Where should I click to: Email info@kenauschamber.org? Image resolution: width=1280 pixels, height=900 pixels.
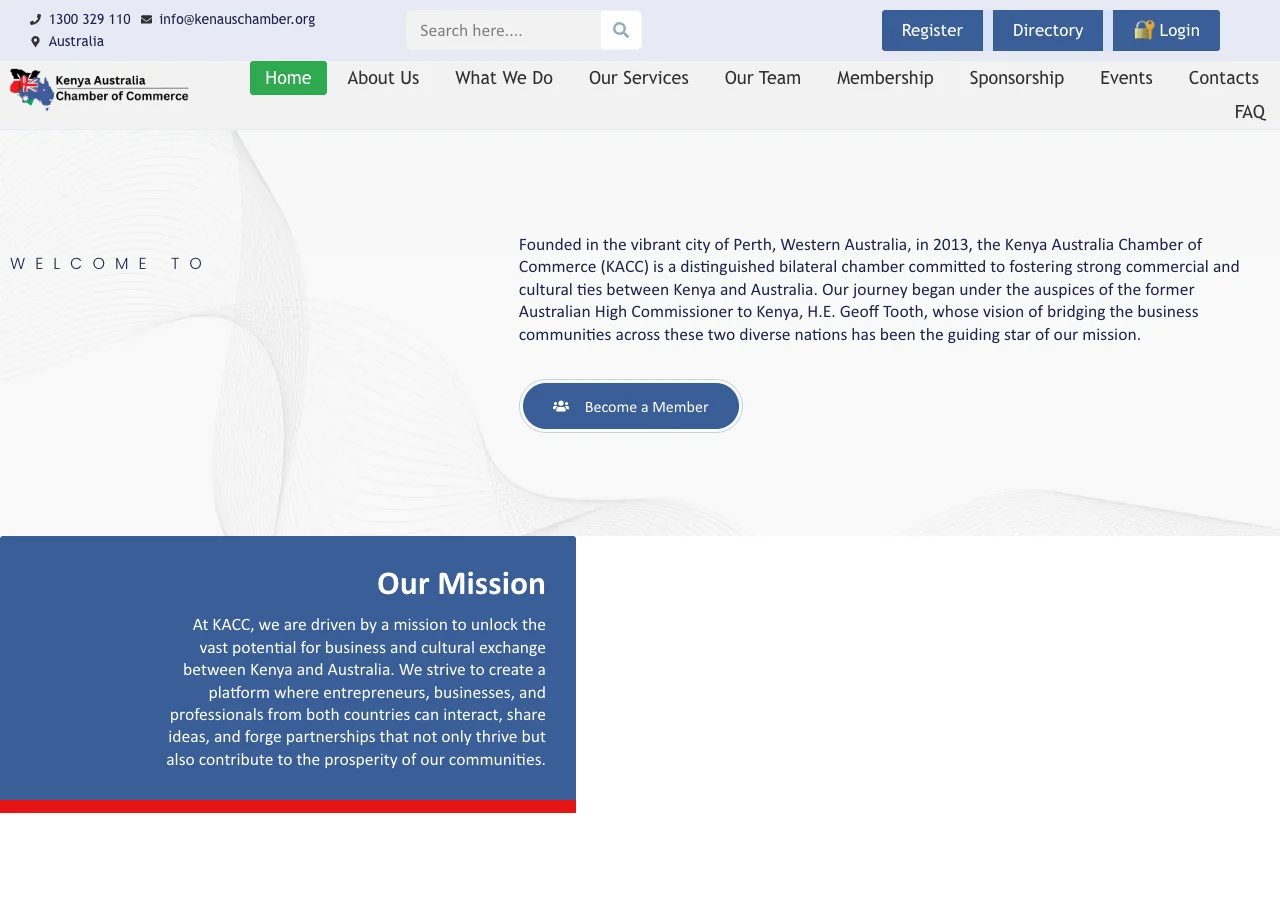[237, 19]
